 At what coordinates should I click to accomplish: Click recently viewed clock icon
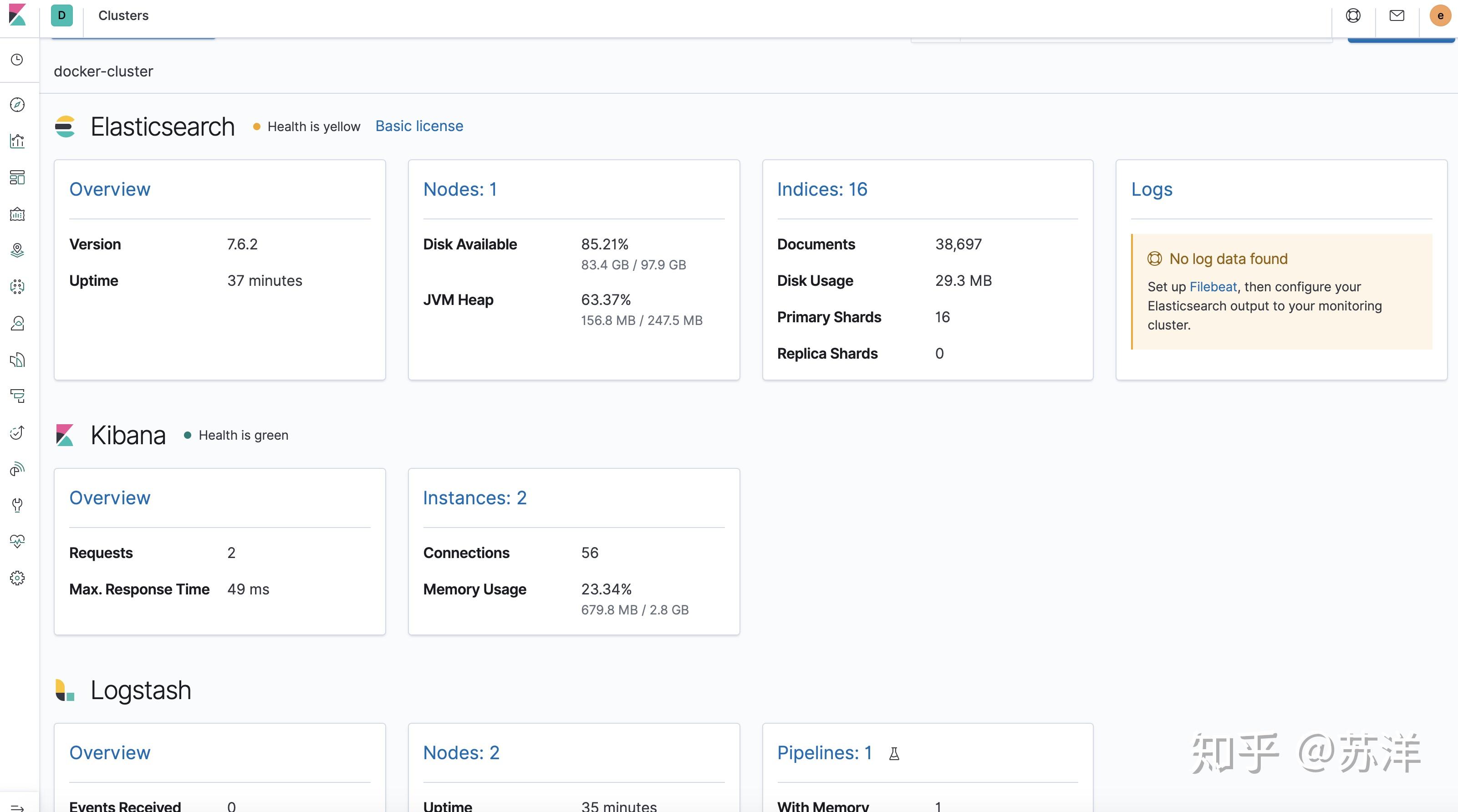tap(18, 60)
